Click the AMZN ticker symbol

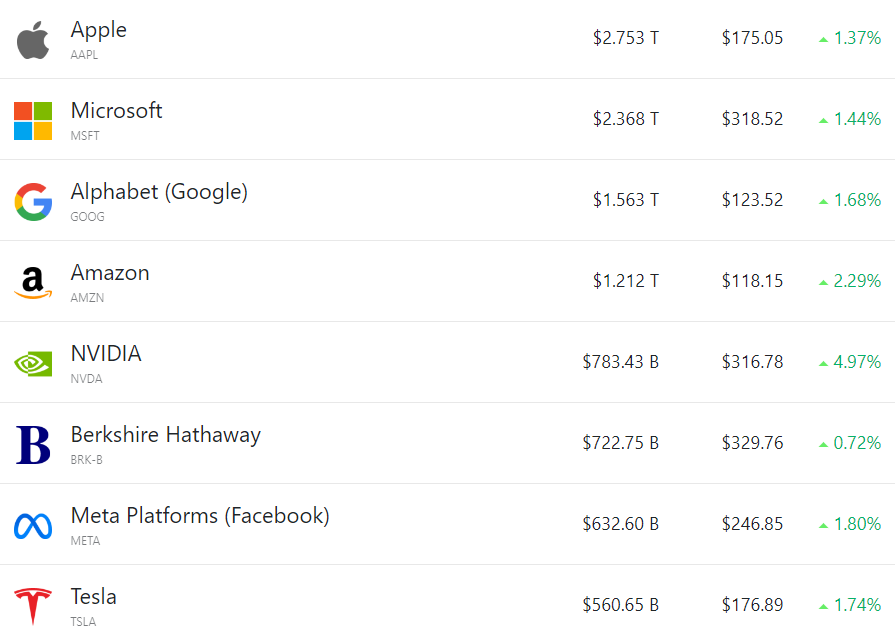[x=87, y=298]
